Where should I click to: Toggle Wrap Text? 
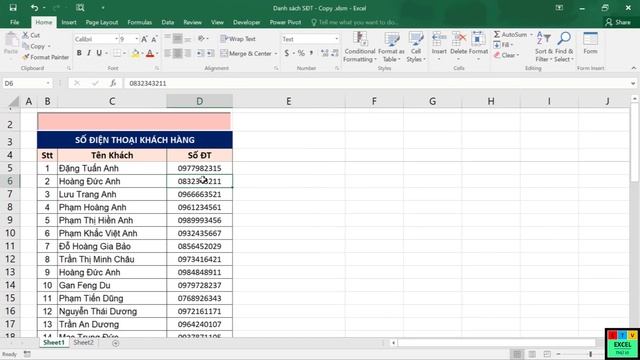pyautogui.click(x=238, y=39)
